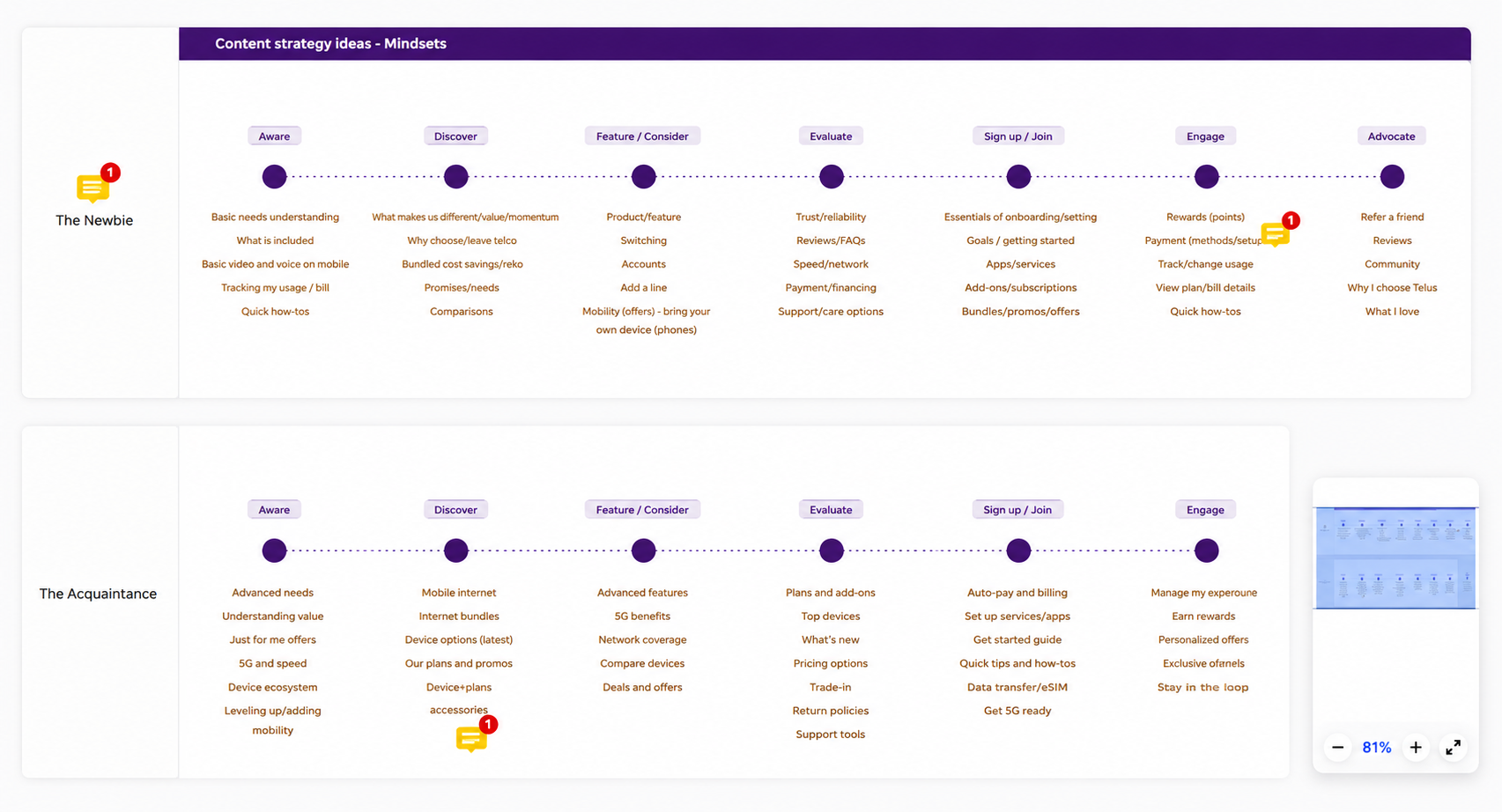Click the text Support/care options
This screenshot has width=1502, height=812.
pos(831,312)
